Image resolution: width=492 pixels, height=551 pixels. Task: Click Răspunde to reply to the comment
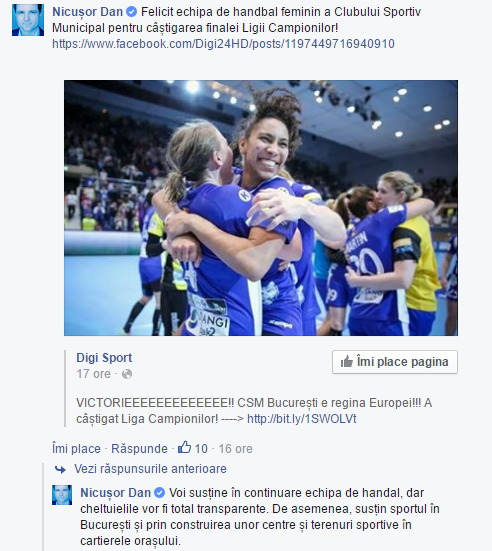[139, 449]
